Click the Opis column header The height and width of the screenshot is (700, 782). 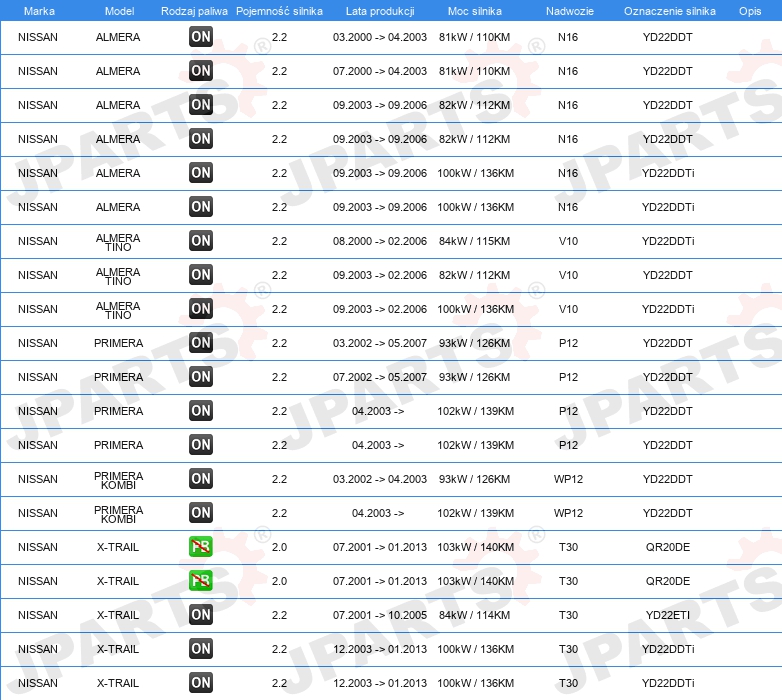(x=750, y=11)
